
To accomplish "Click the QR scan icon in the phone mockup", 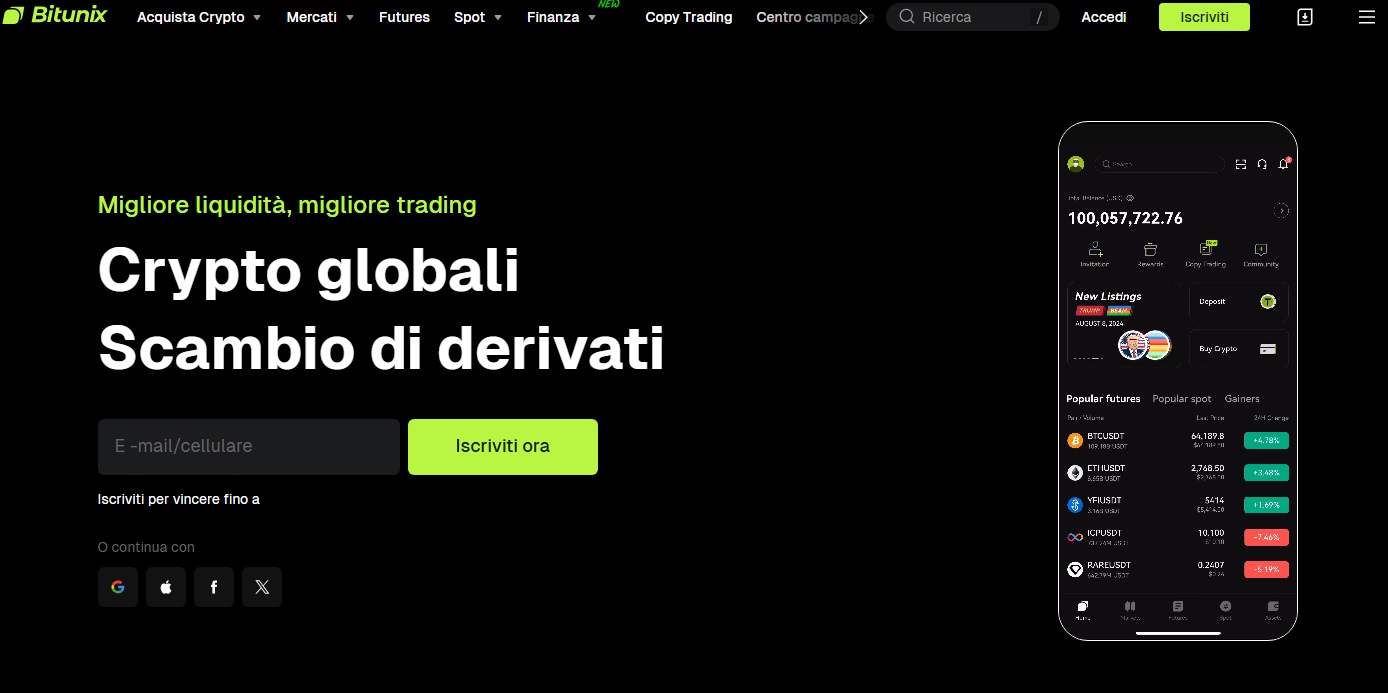I will click(x=1241, y=164).
